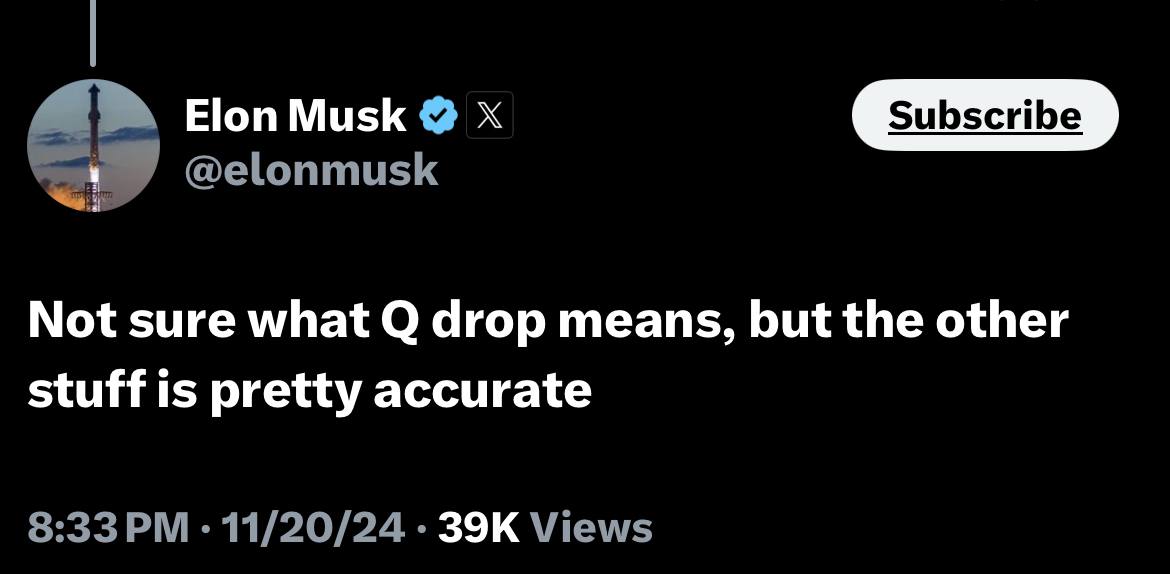Click the word "Not" starting the tweet
This screenshot has width=1170, height=574.
(66, 323)
